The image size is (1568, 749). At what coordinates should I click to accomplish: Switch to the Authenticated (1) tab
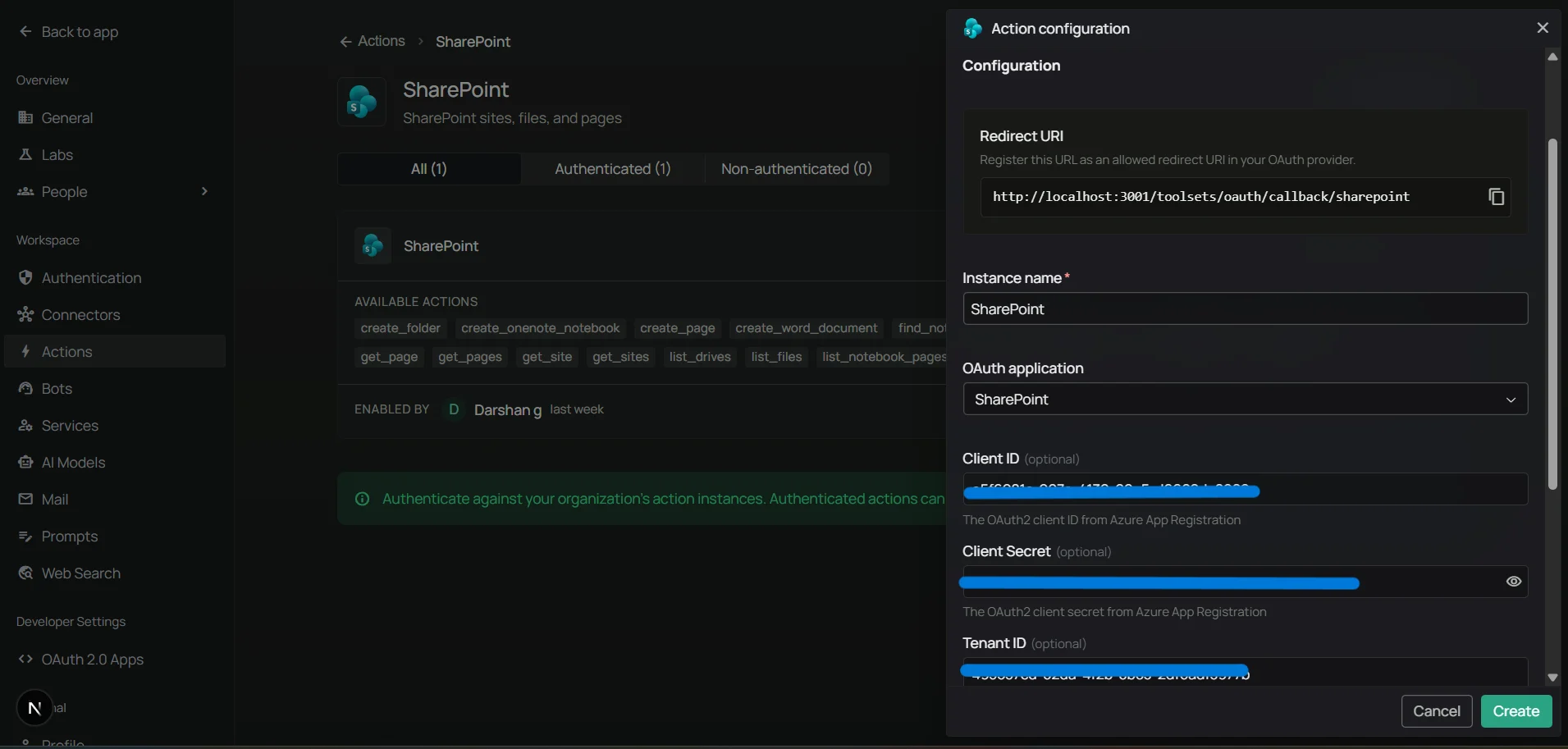(612, 168)
